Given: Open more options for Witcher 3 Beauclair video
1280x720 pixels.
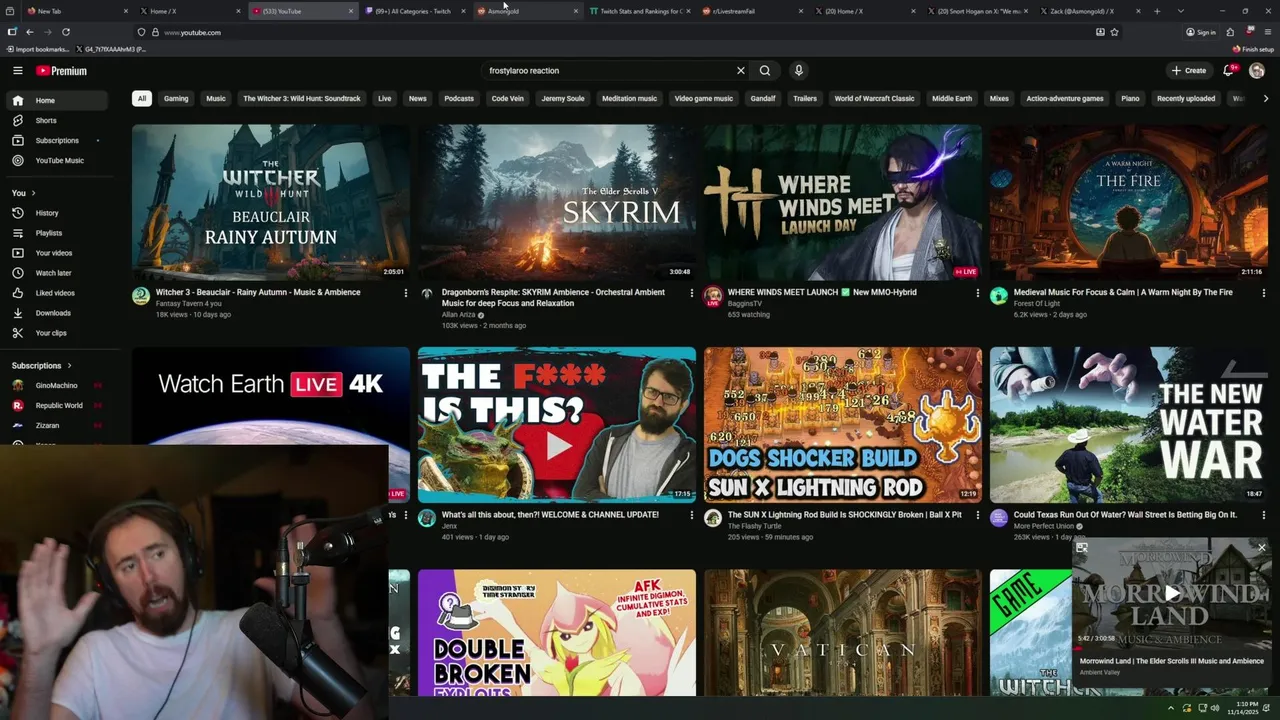Looking at the screenshot, I should pyautogui.click(x=405, y=293).
